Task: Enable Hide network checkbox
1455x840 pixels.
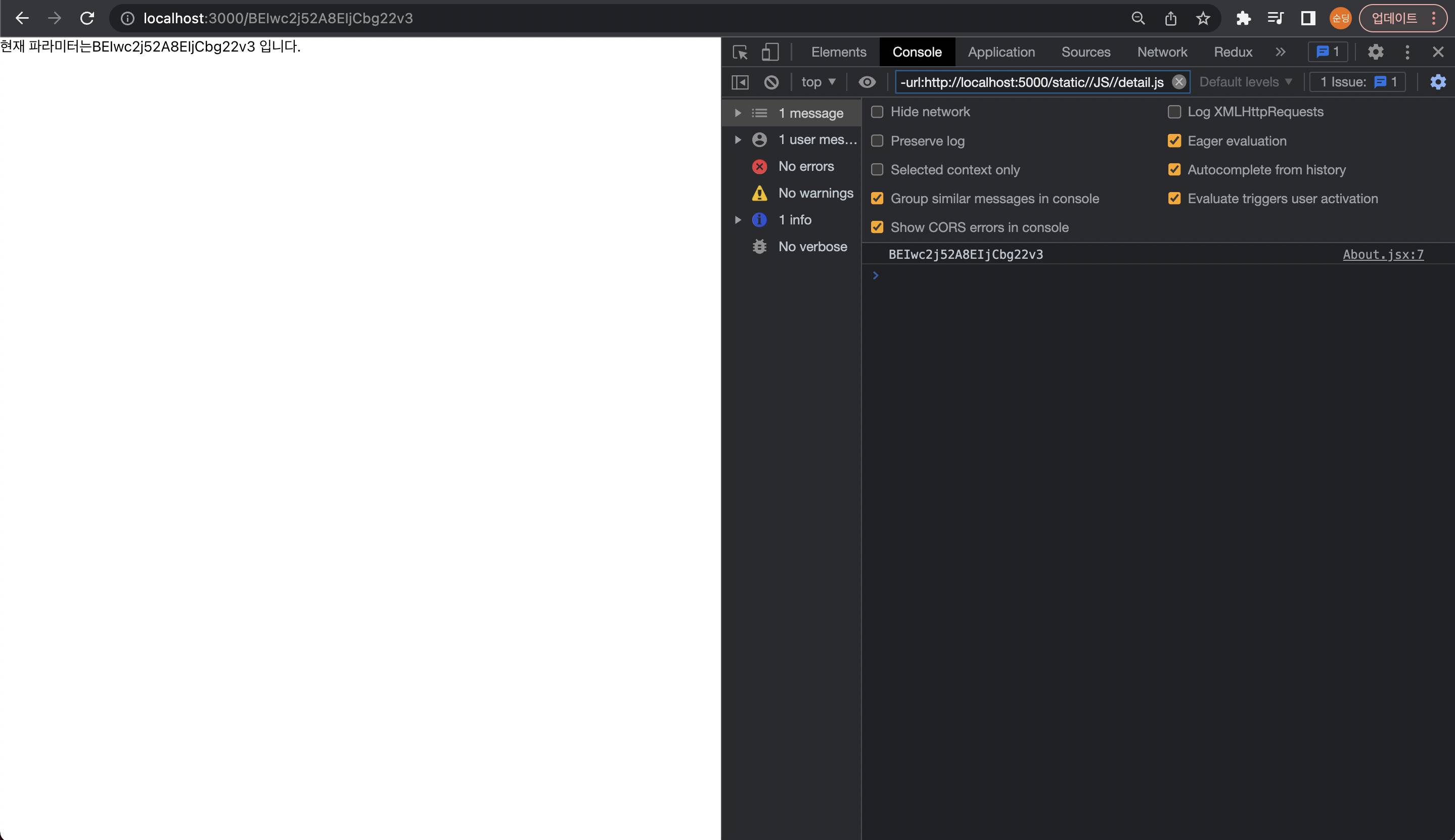Action: (877, 112)
